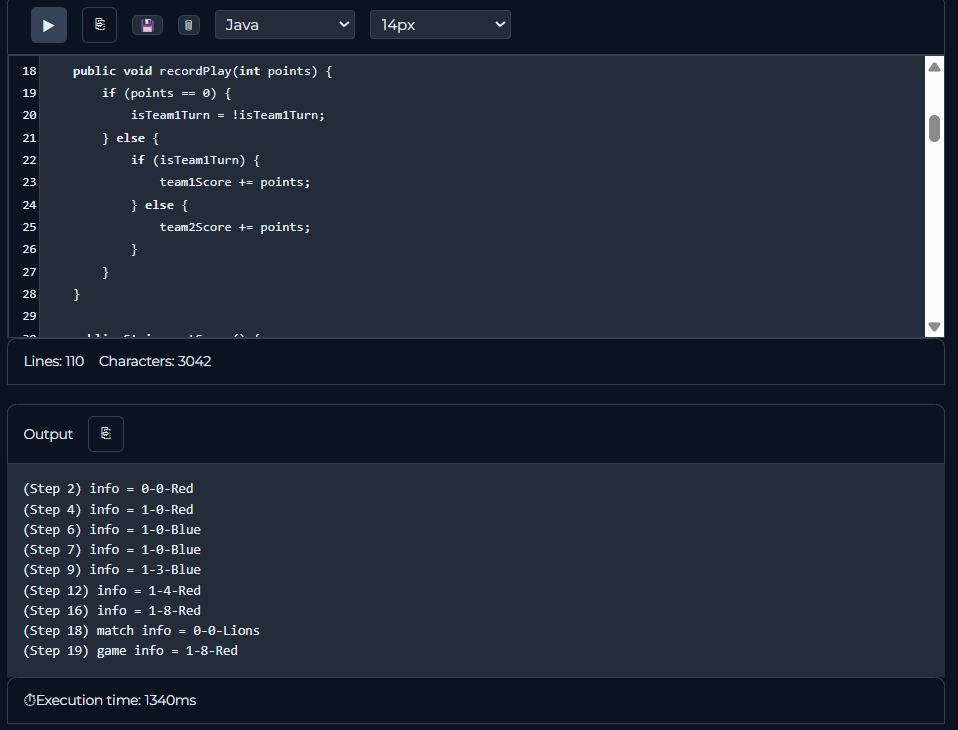Click the editor scrollbar up arrow
Image resolution: width=958 pixels, height=730 pixels.
pyautogui.click(x=934, y=67)
